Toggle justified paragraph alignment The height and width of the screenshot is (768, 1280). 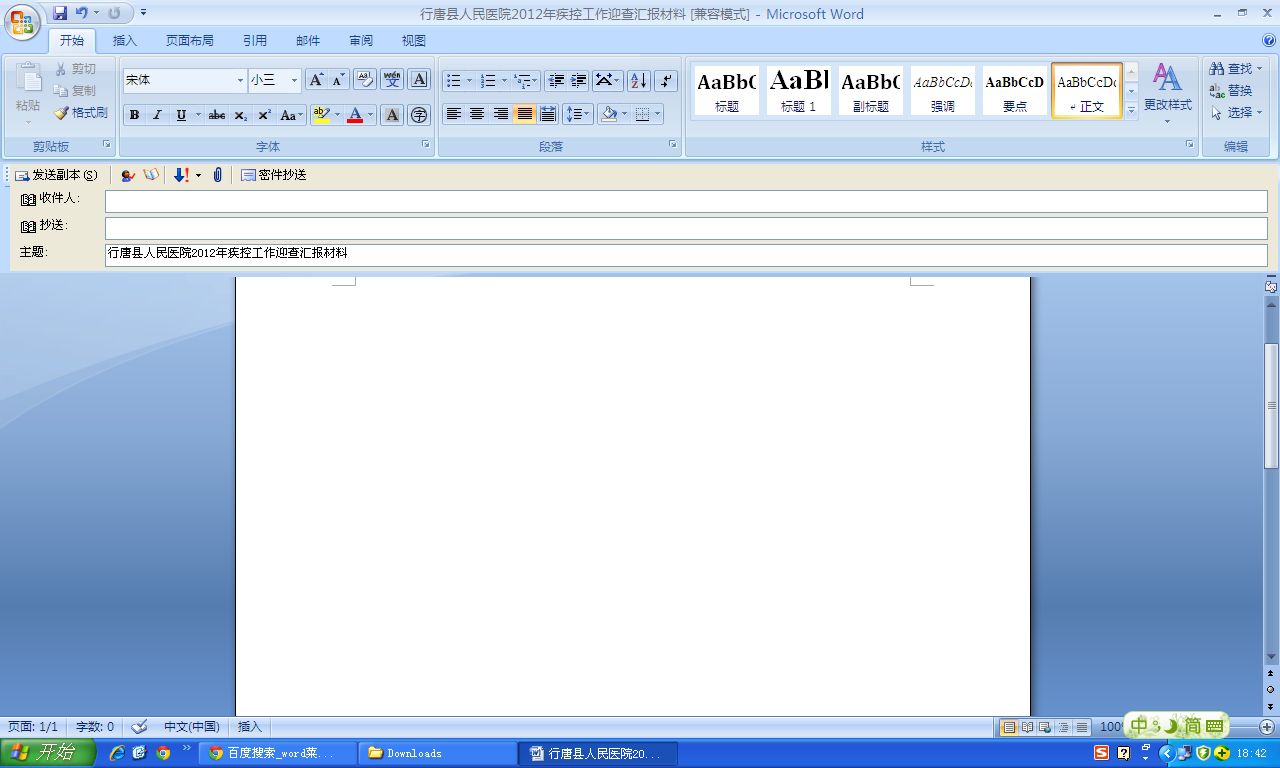pyautogui.click(x=524, y=114)
